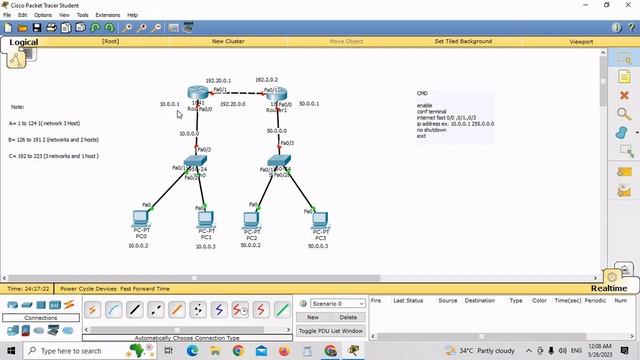The height and width of the screenshot is (360, 640).
Task: Click the New scenario button
Action: [x=313, y=317]
